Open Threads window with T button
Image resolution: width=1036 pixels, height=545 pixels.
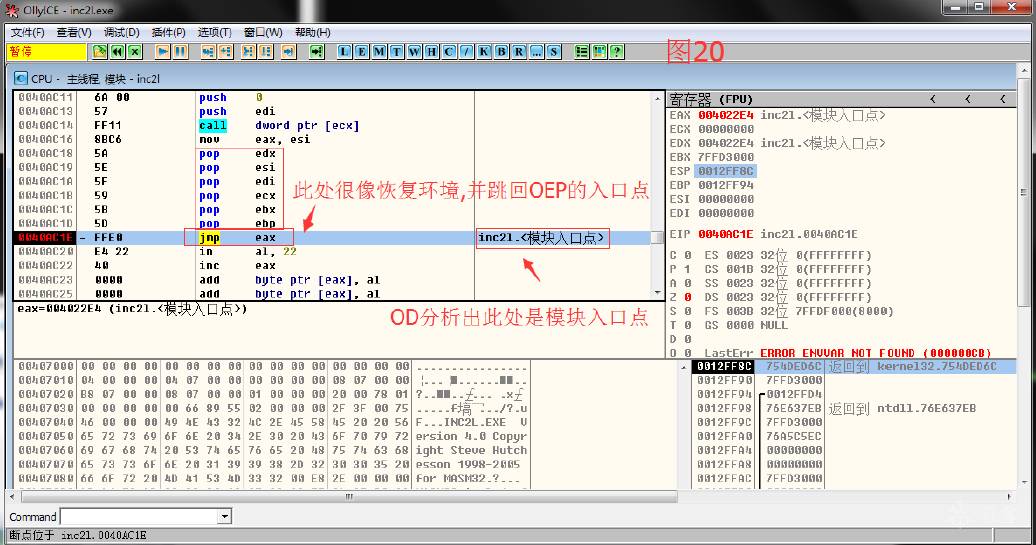pyautogui.click(x=396, y=52)
